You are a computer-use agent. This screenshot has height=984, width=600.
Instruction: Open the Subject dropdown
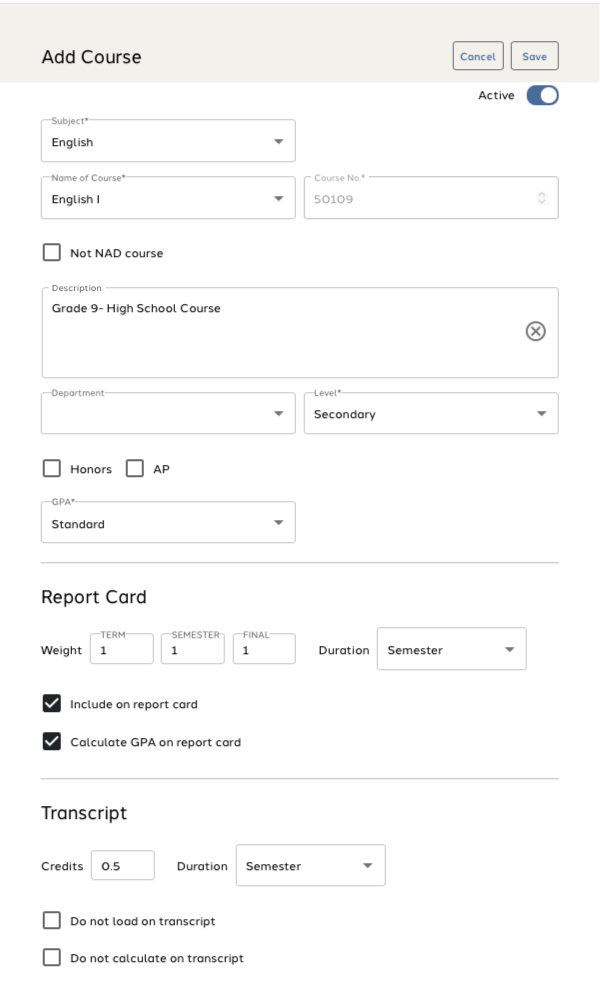pos(168,142)
